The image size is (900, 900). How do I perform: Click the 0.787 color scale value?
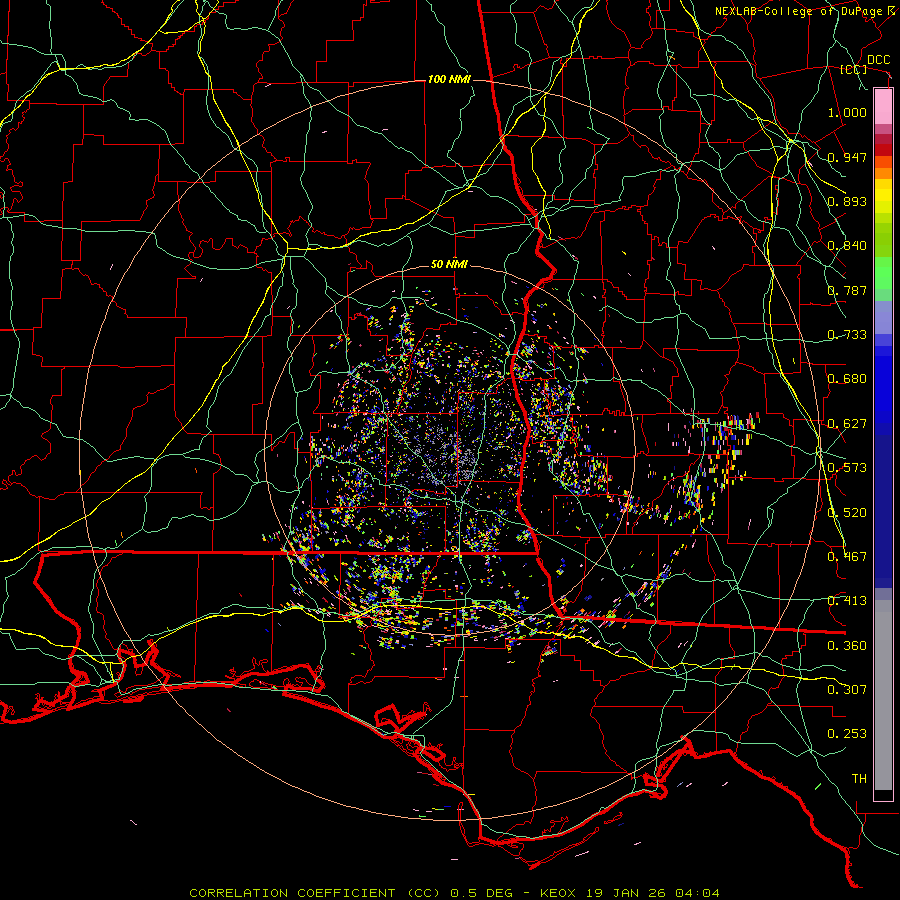point(847,290)
